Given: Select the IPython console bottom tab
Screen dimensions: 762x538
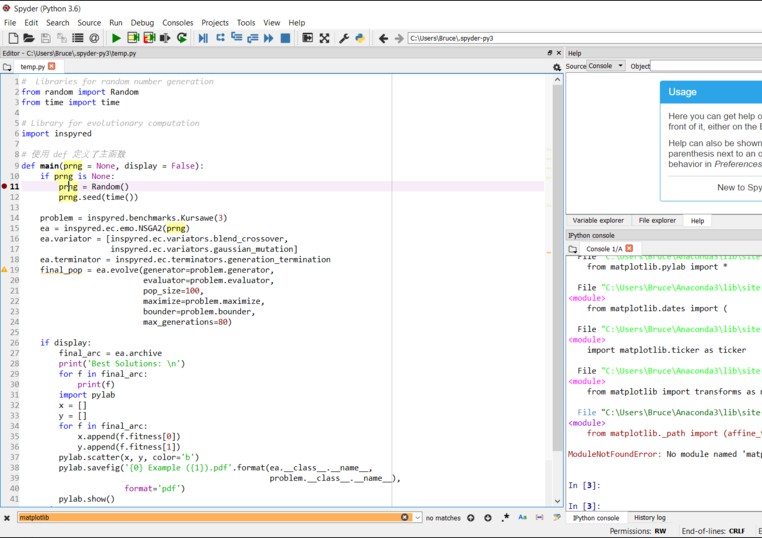Looking at the screenshot, I should pos(595,518).
